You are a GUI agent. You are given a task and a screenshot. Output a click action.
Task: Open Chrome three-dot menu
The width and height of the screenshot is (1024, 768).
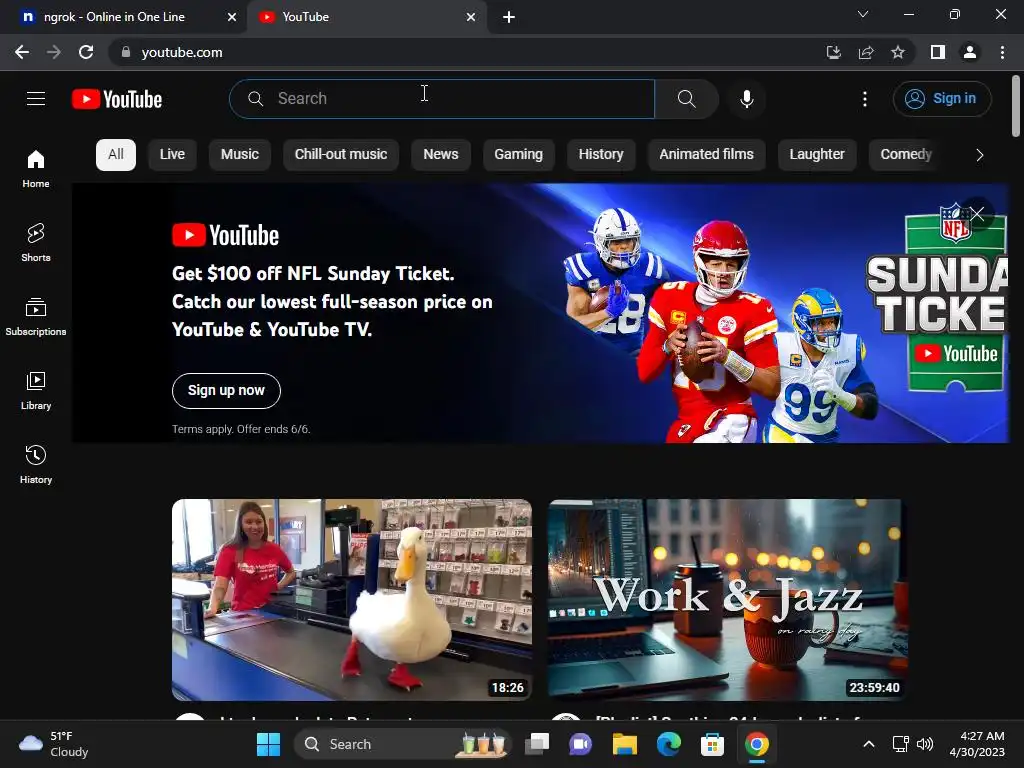click(1002, 52)
